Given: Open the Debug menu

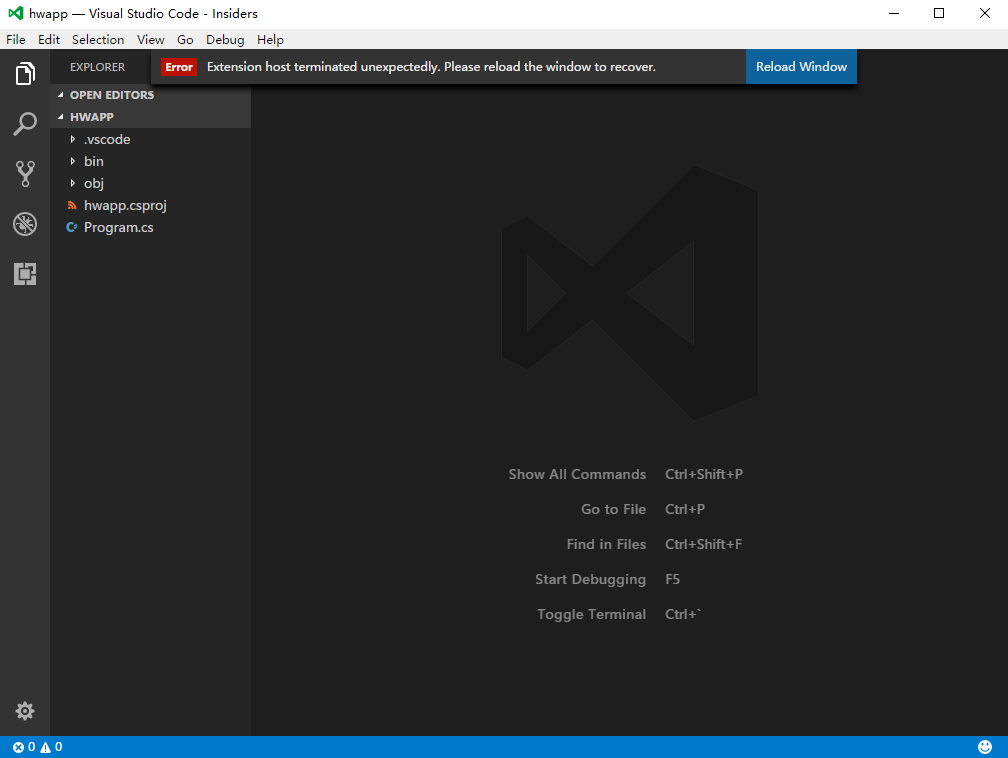Looking at the screenshot, I should [224, 39].
